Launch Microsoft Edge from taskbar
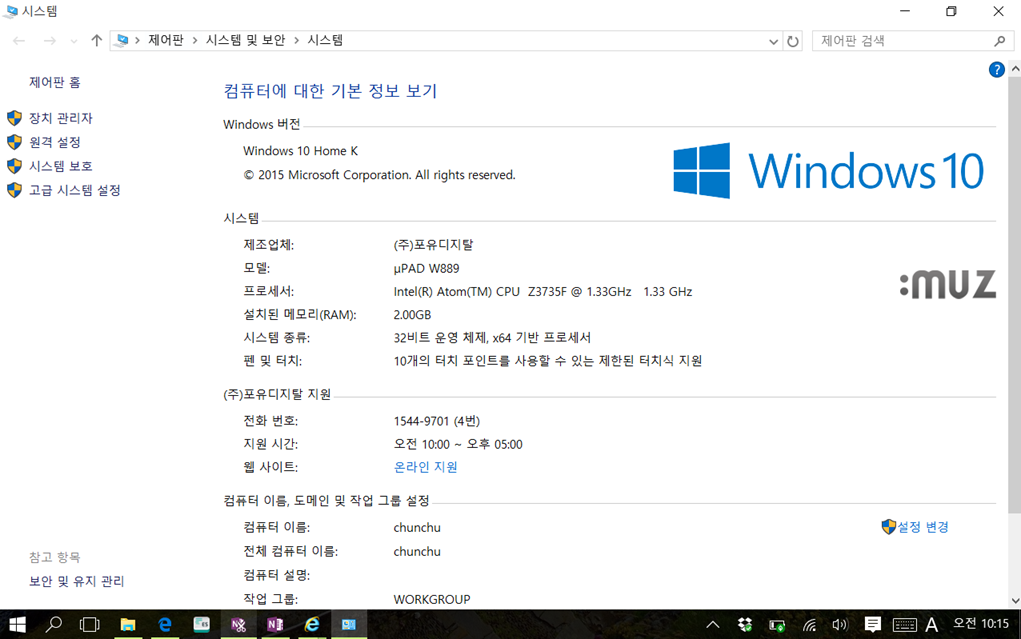The width and height of the screenshot is (1021, 639). (165, 625)
